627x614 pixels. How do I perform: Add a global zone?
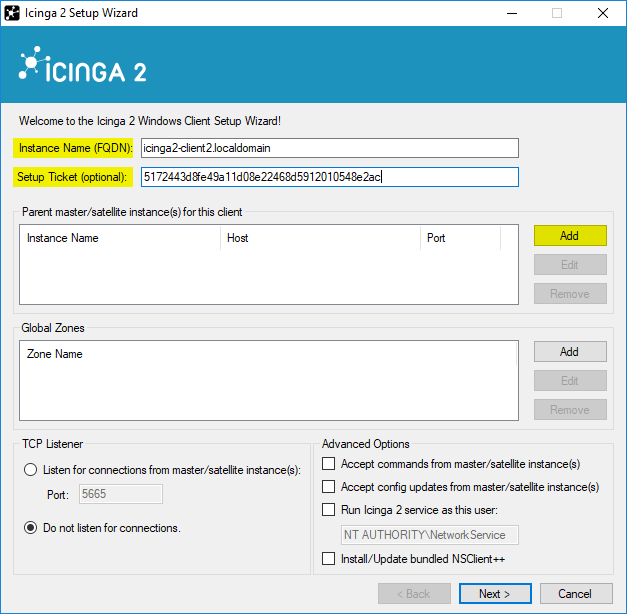tap(570, 352)
